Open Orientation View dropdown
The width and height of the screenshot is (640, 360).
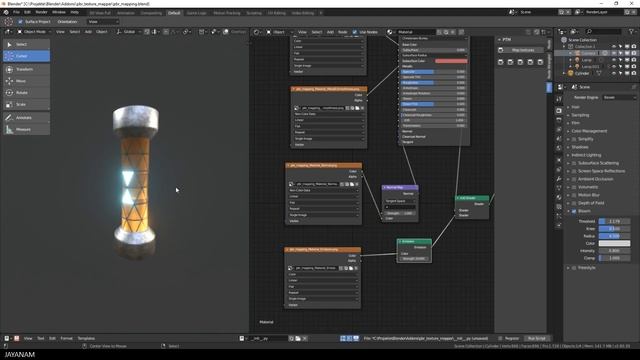(x=102, y=22)
